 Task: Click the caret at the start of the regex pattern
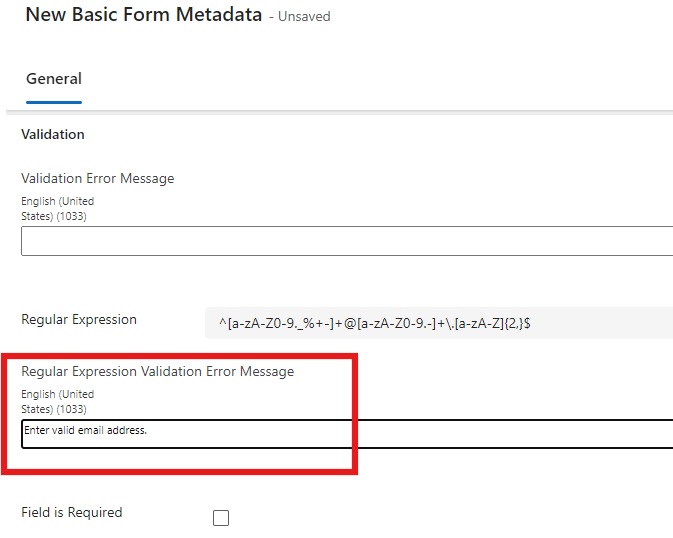[222, 322]
